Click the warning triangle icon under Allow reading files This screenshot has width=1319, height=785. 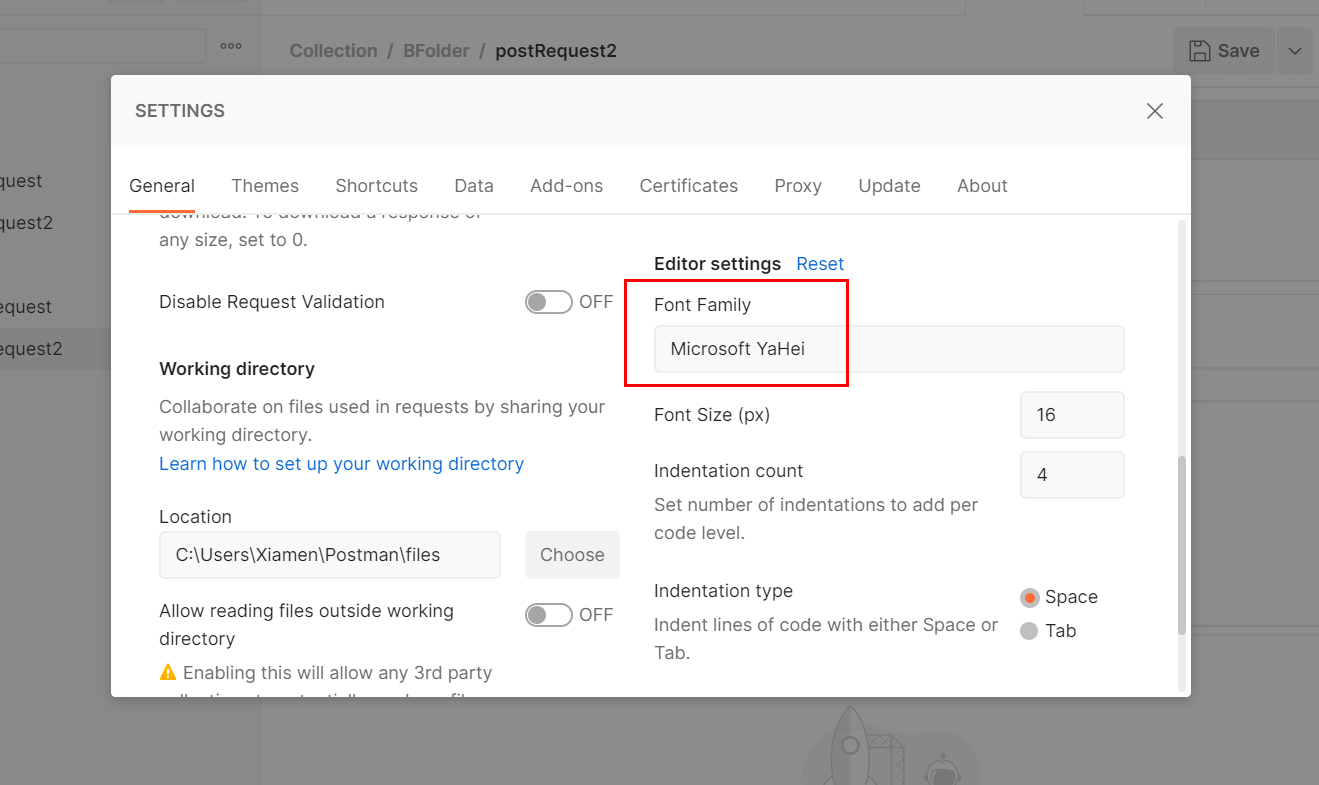[167, 673]
